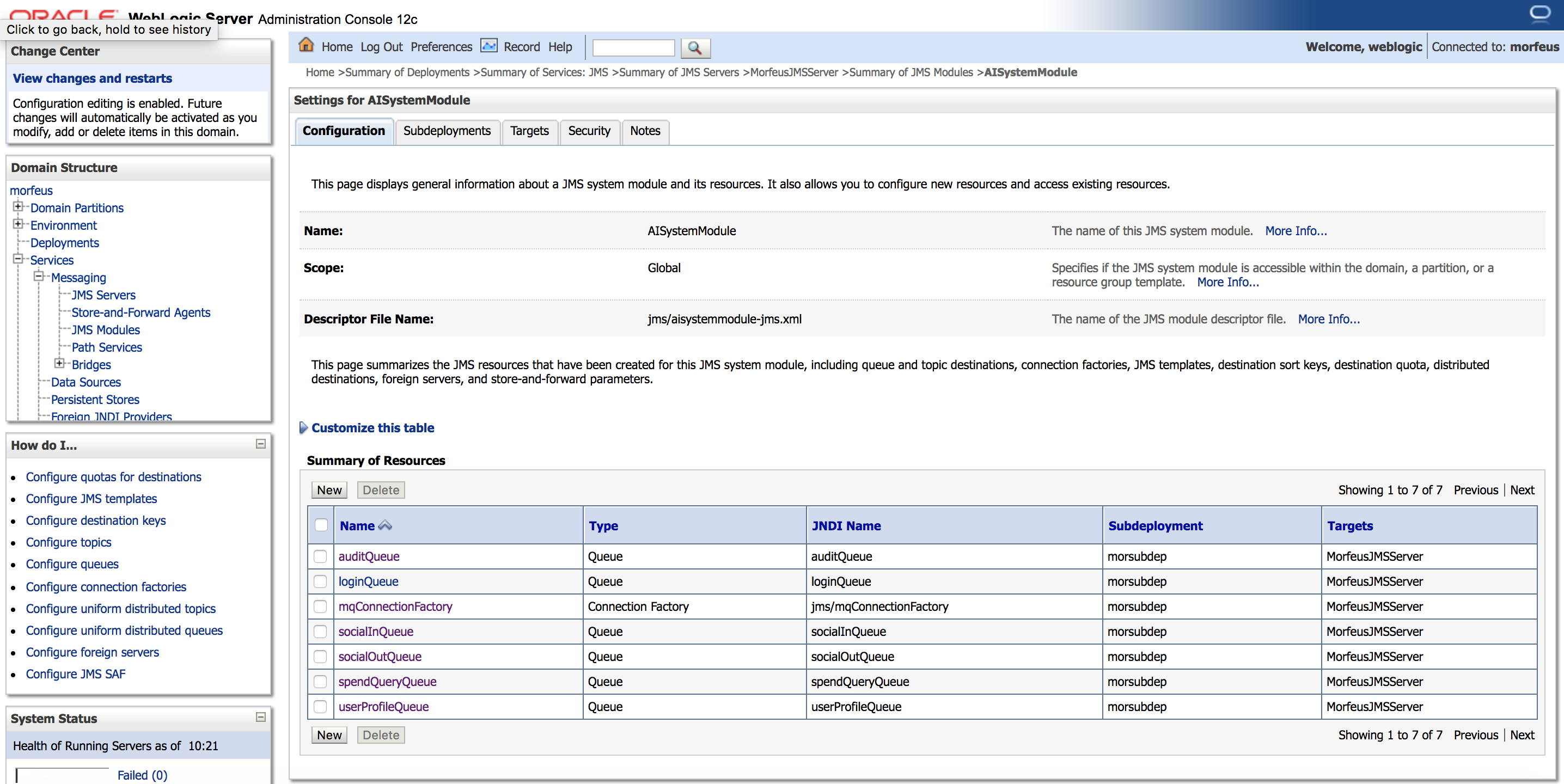Open More Info for Name field

[x=1296, y=231]
